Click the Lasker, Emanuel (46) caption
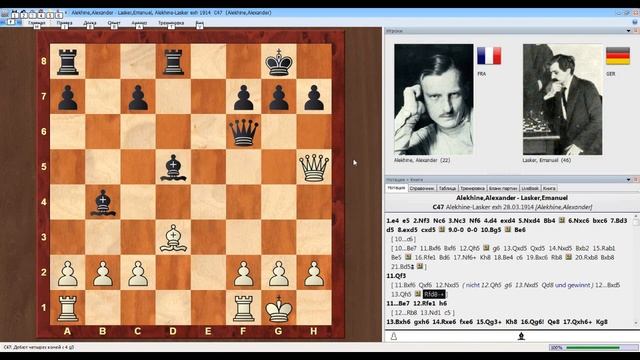 coord(547,160)
